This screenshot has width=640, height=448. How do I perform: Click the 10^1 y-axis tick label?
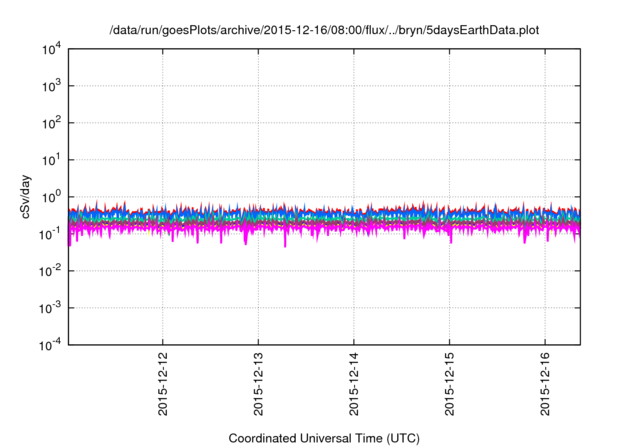click(51, 160)
